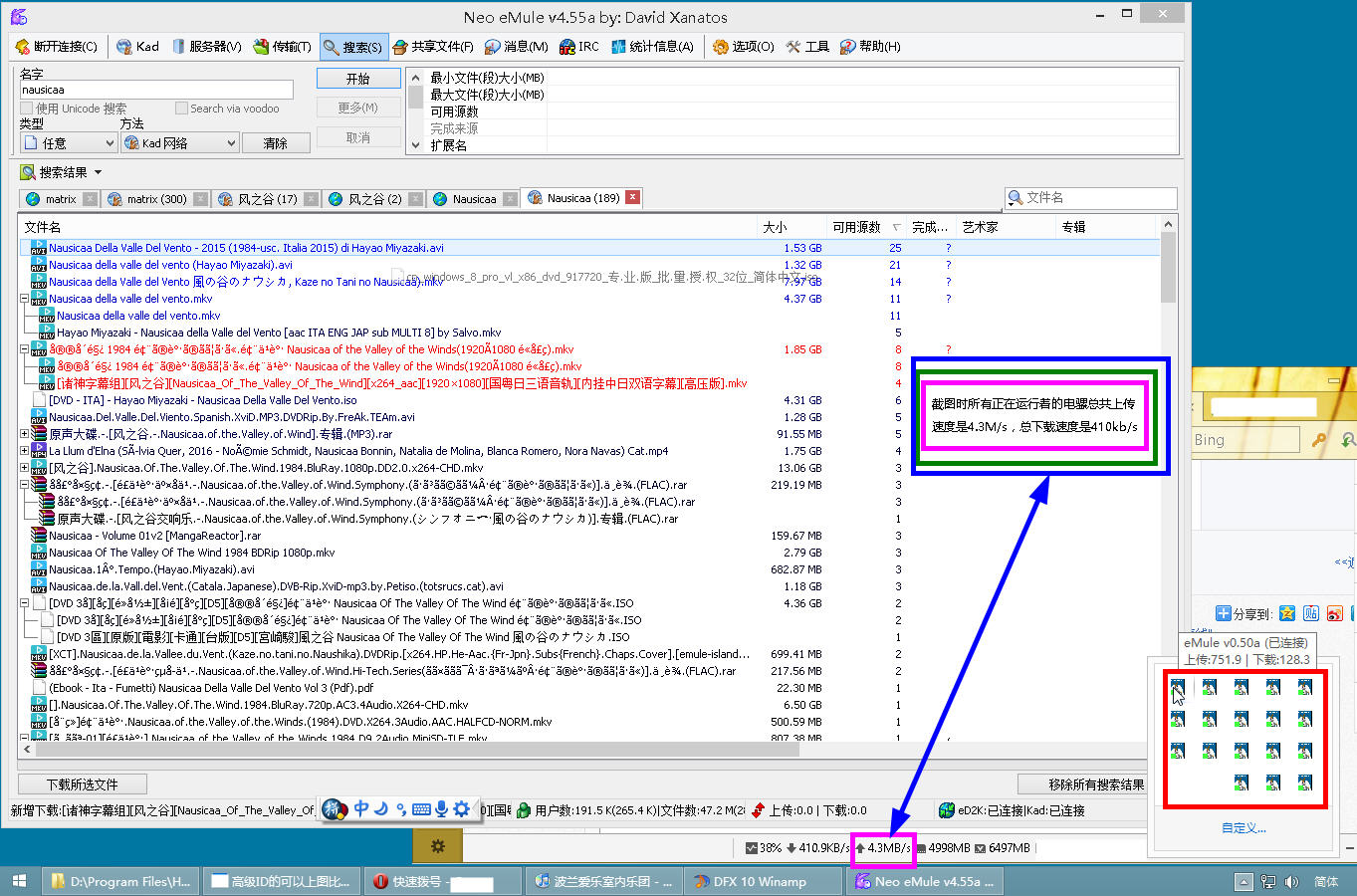
Task: Click the IME Chinese/English (中) mode icon
Action: (x=360, y=809)
